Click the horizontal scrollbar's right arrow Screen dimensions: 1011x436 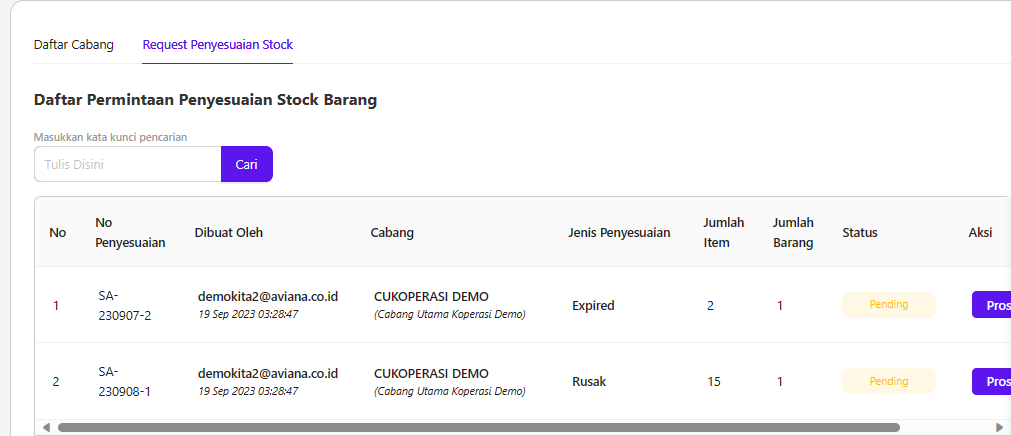999,427
